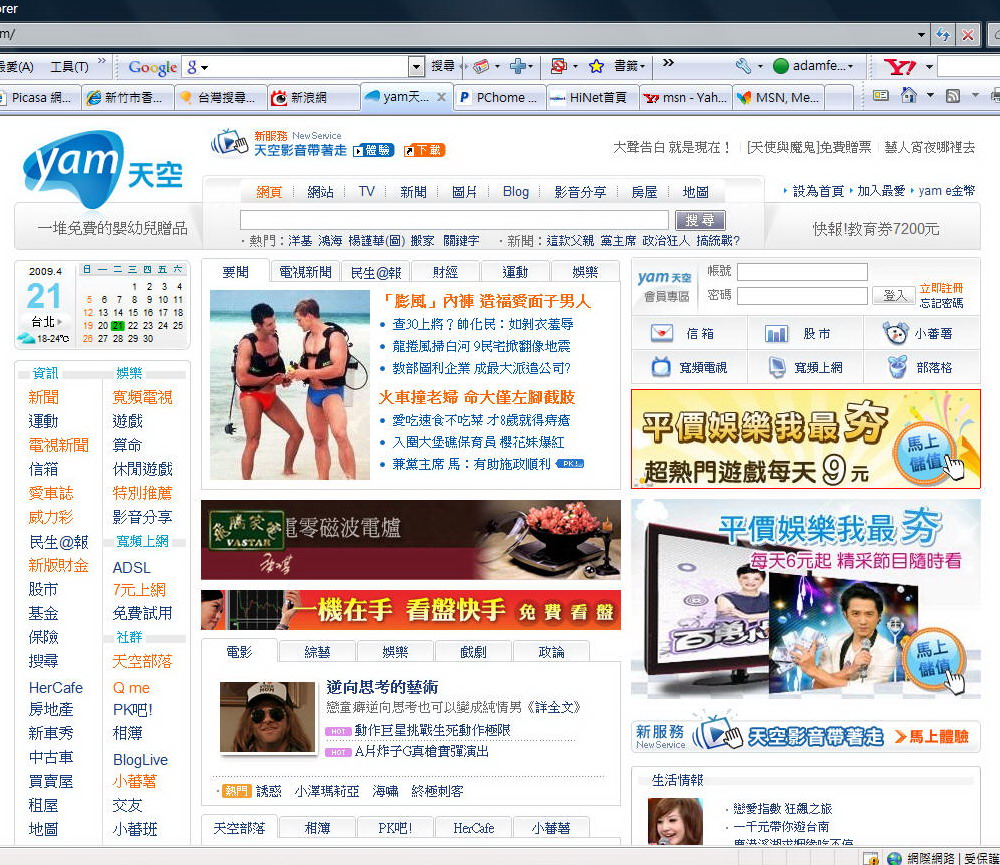1000x865 pixels.
Task: Click the highlighted date 21 in calendar
Action: point(117,325)
